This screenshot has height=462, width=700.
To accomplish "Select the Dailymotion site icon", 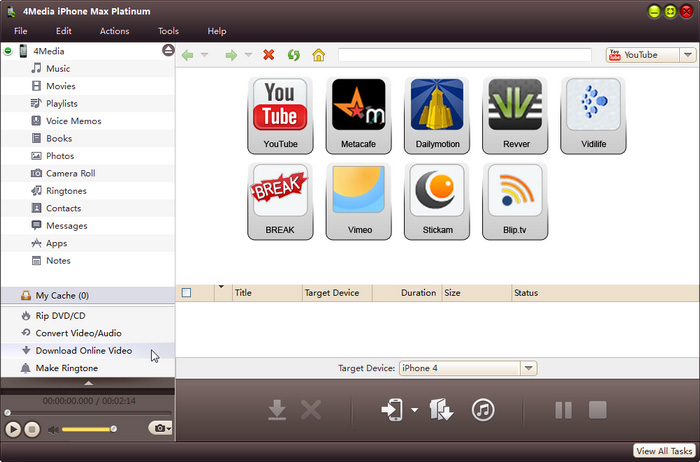I will [x=436, y=115].
